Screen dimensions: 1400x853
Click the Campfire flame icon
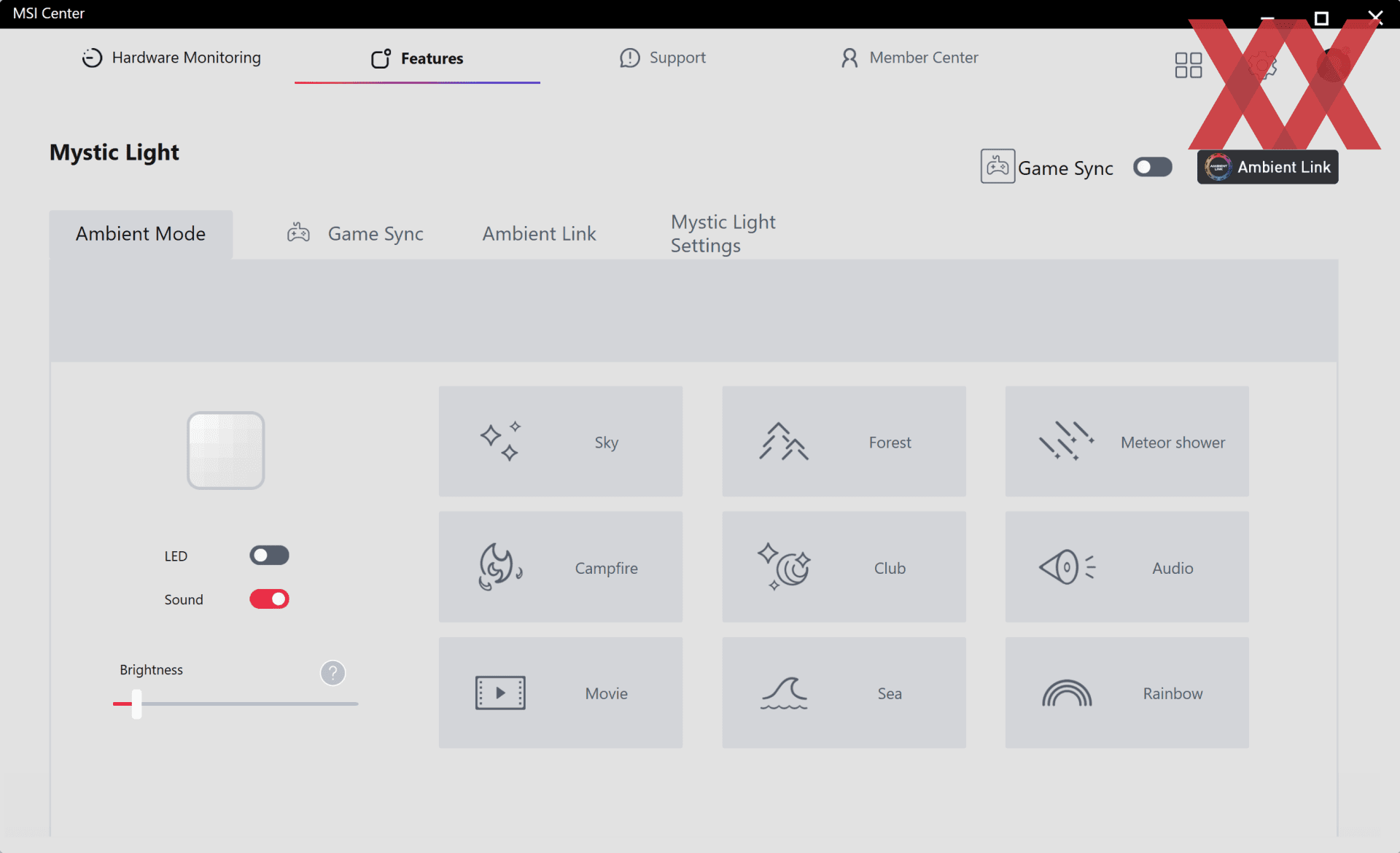coord(500,567)
